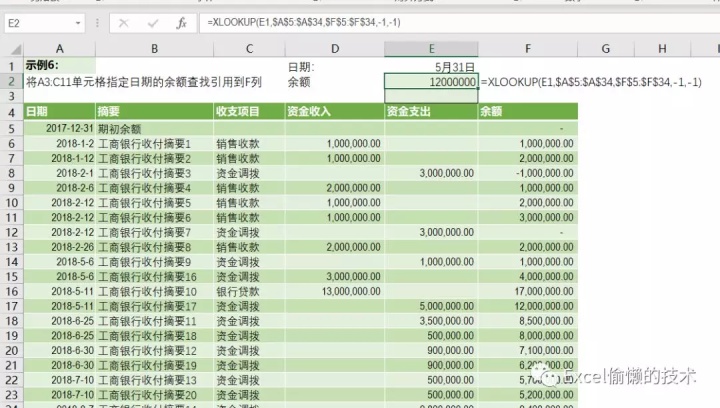Click the 摘要 table header cell
Screen dimensions: 720x408
[154, 112]
